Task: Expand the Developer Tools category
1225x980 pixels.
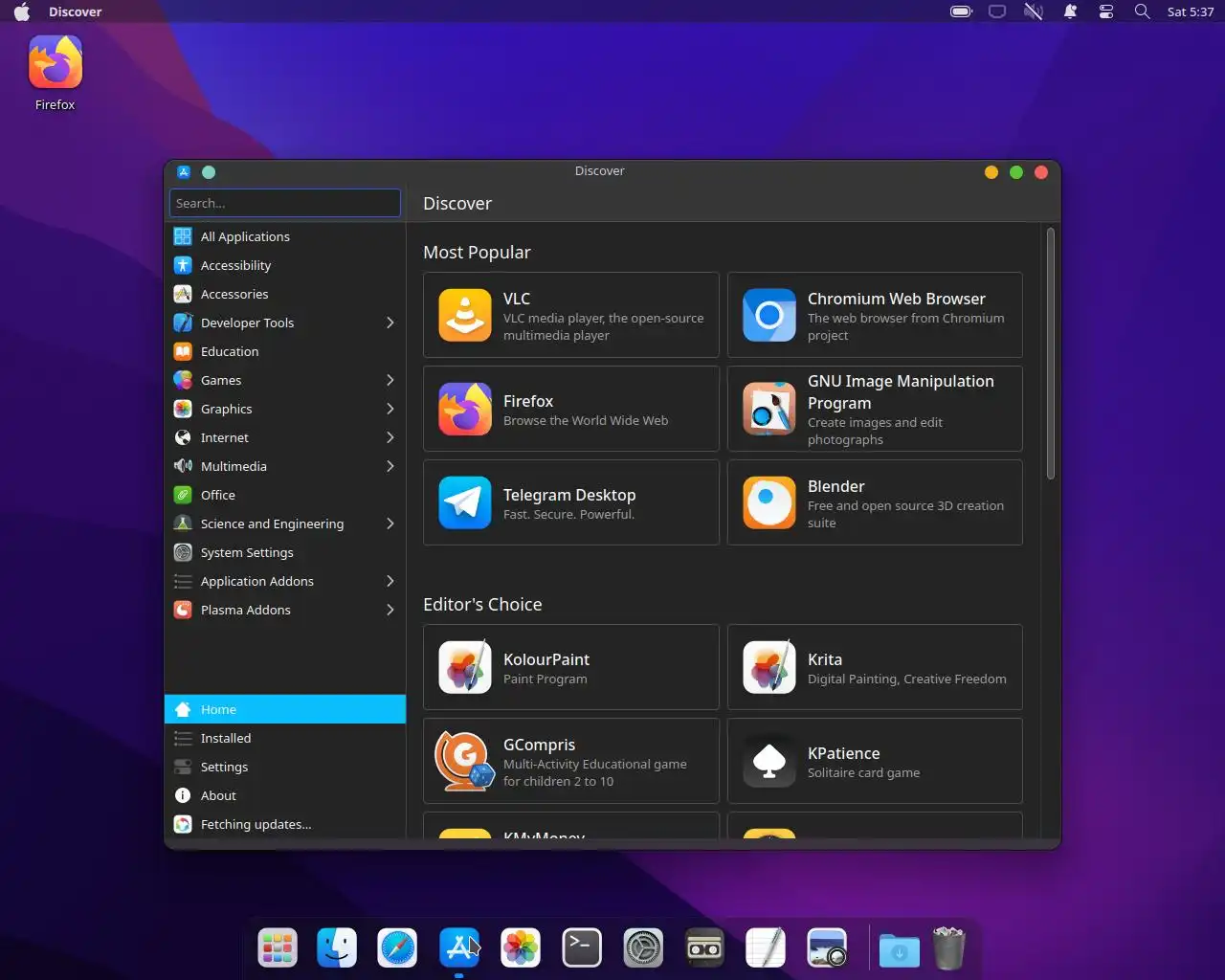Action: coord(390,323)
